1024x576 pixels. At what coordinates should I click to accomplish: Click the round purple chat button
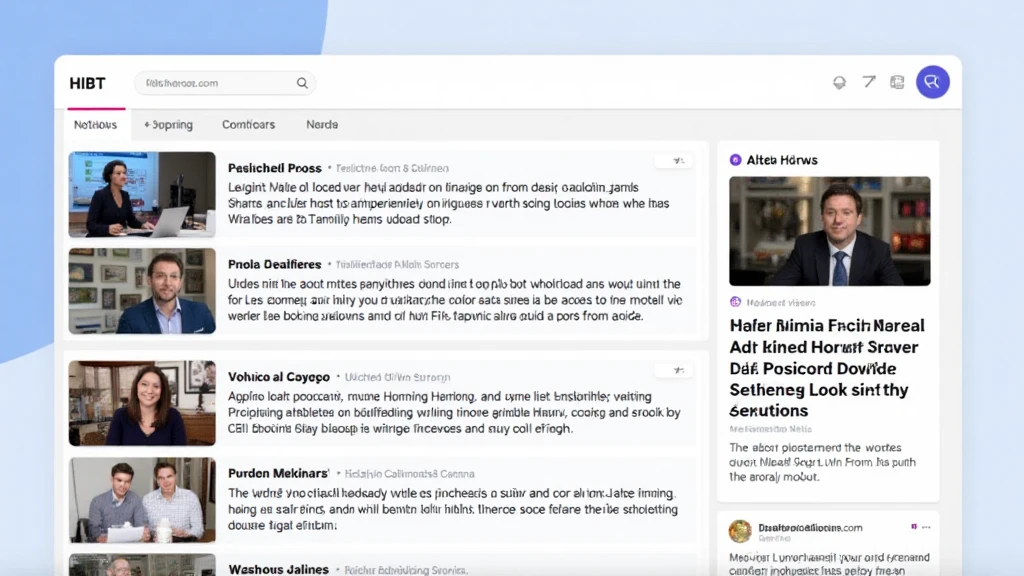pyautogui.click(x=933, y=82)
